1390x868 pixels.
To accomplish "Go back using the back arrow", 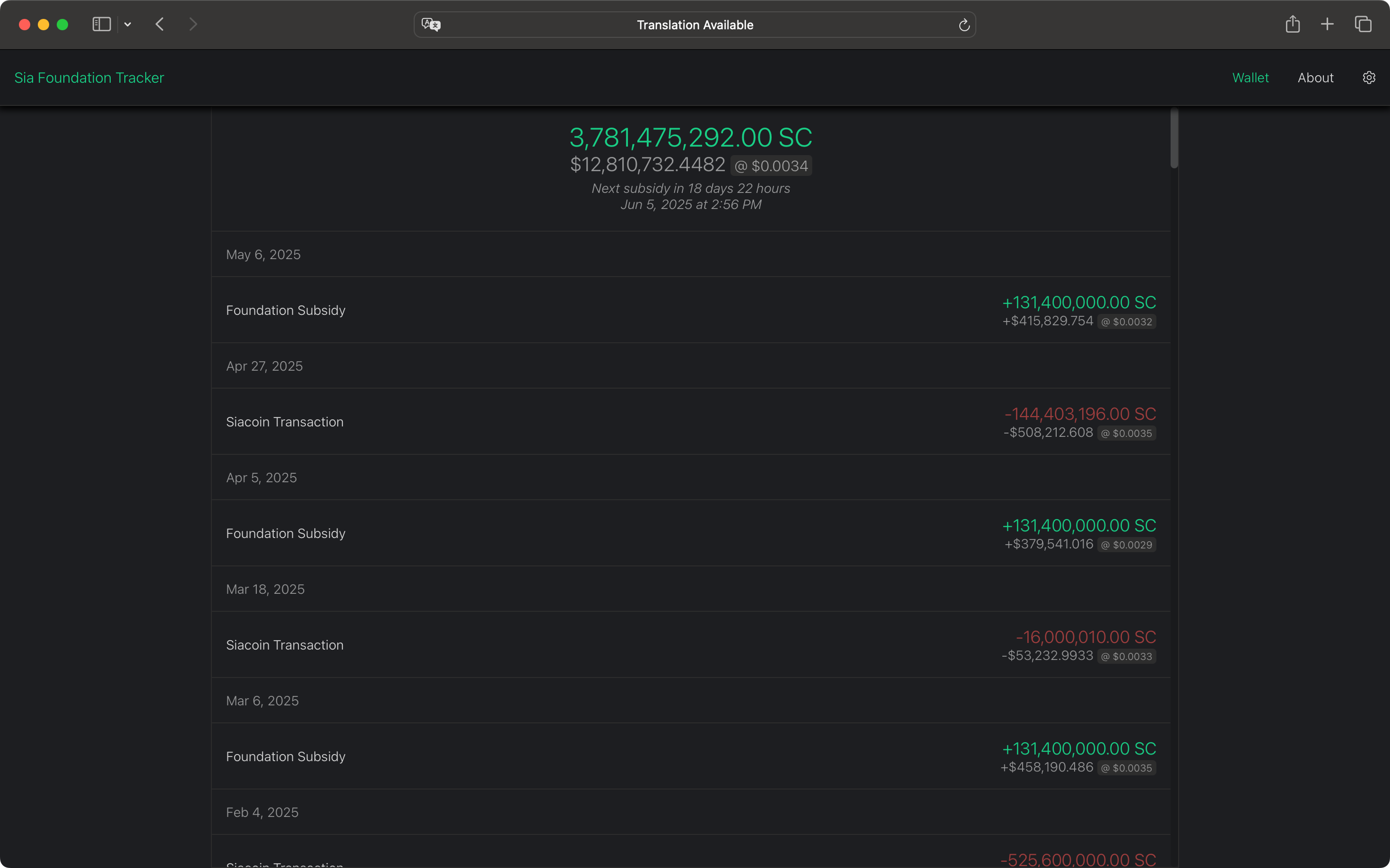I will (160, 24).
